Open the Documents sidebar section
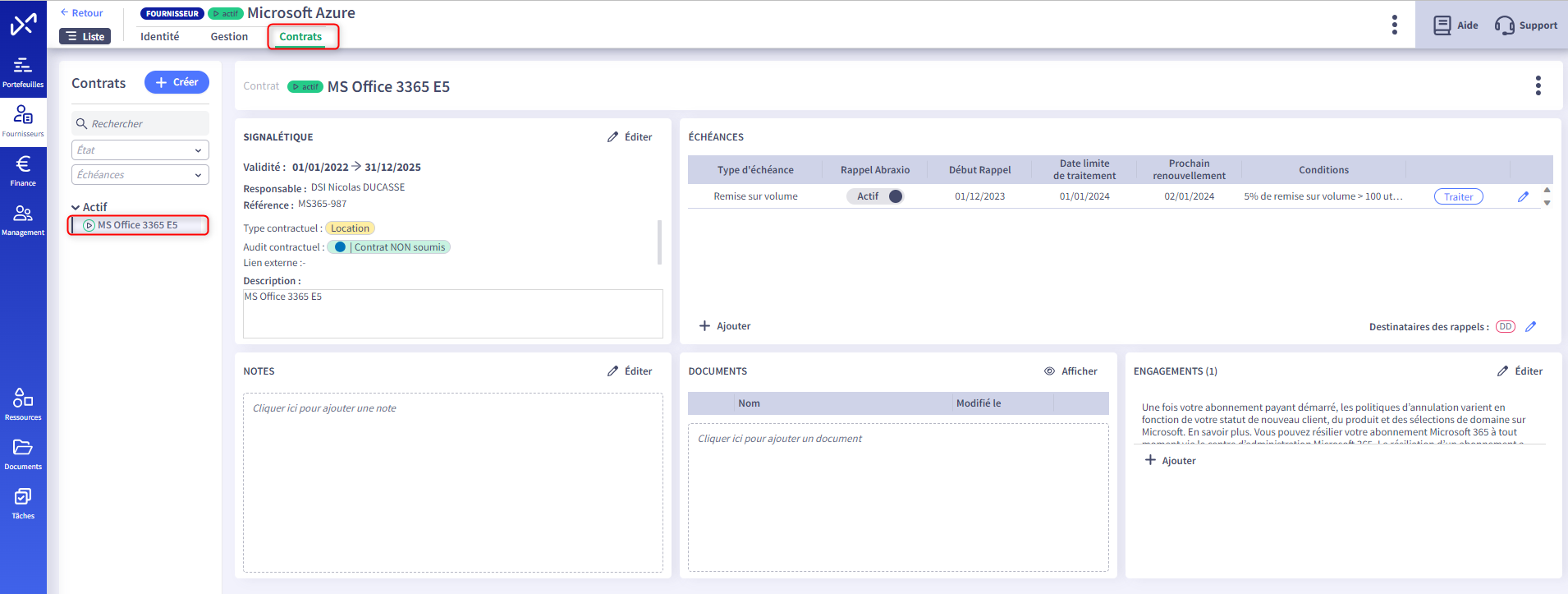 tap(23, 454)
